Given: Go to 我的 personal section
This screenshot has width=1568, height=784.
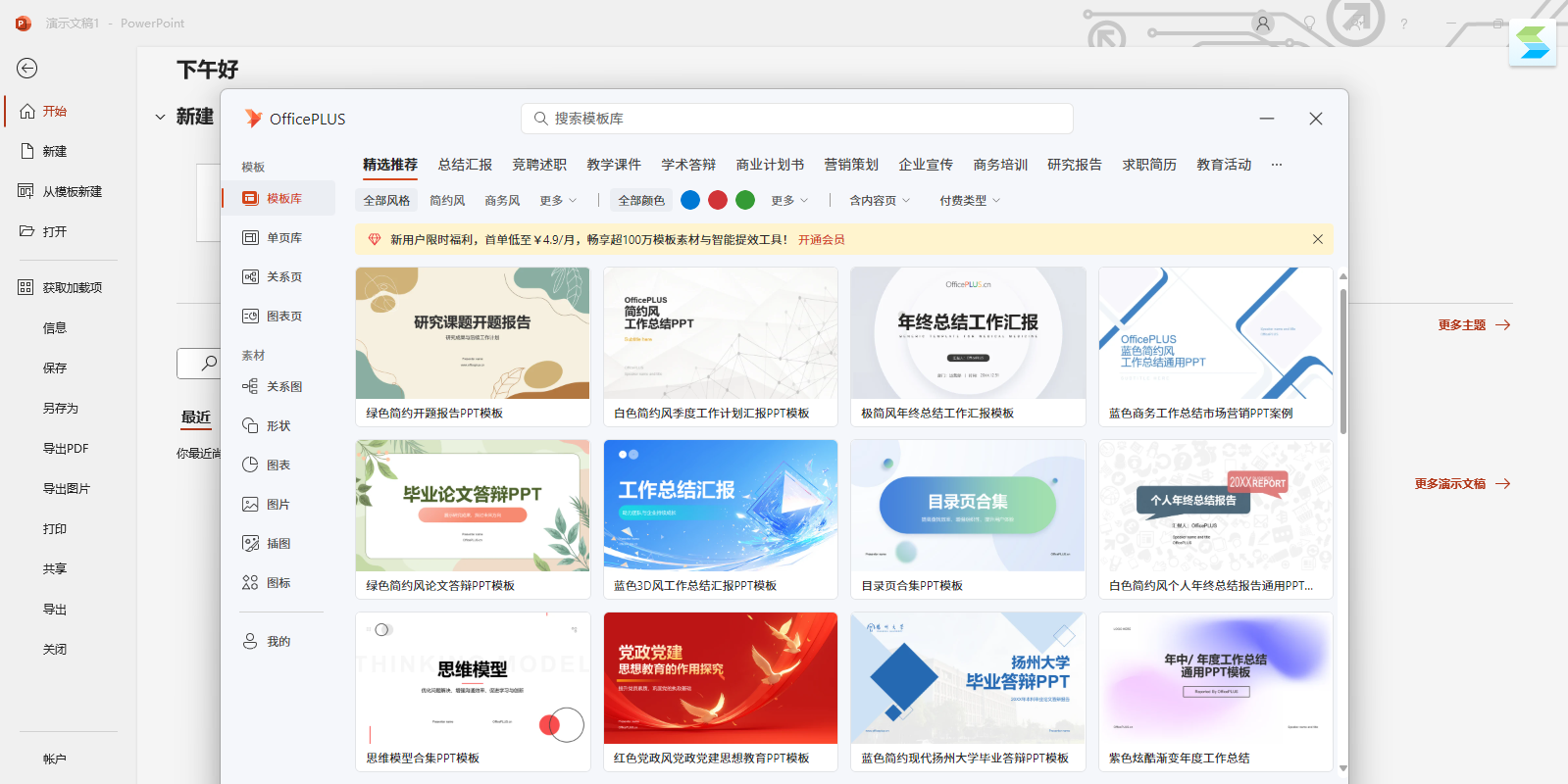Looking at the screenshot, I should 278,642.
